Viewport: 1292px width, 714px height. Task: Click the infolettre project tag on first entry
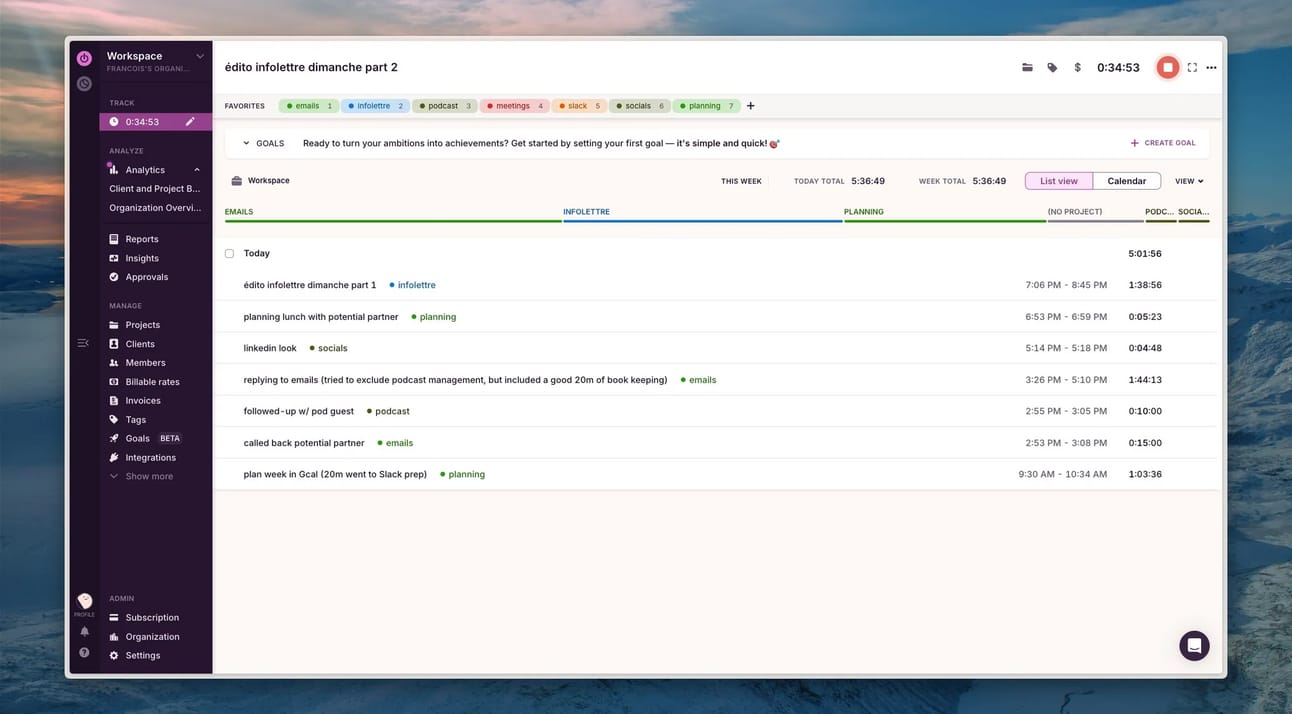(x=412, y=285)
